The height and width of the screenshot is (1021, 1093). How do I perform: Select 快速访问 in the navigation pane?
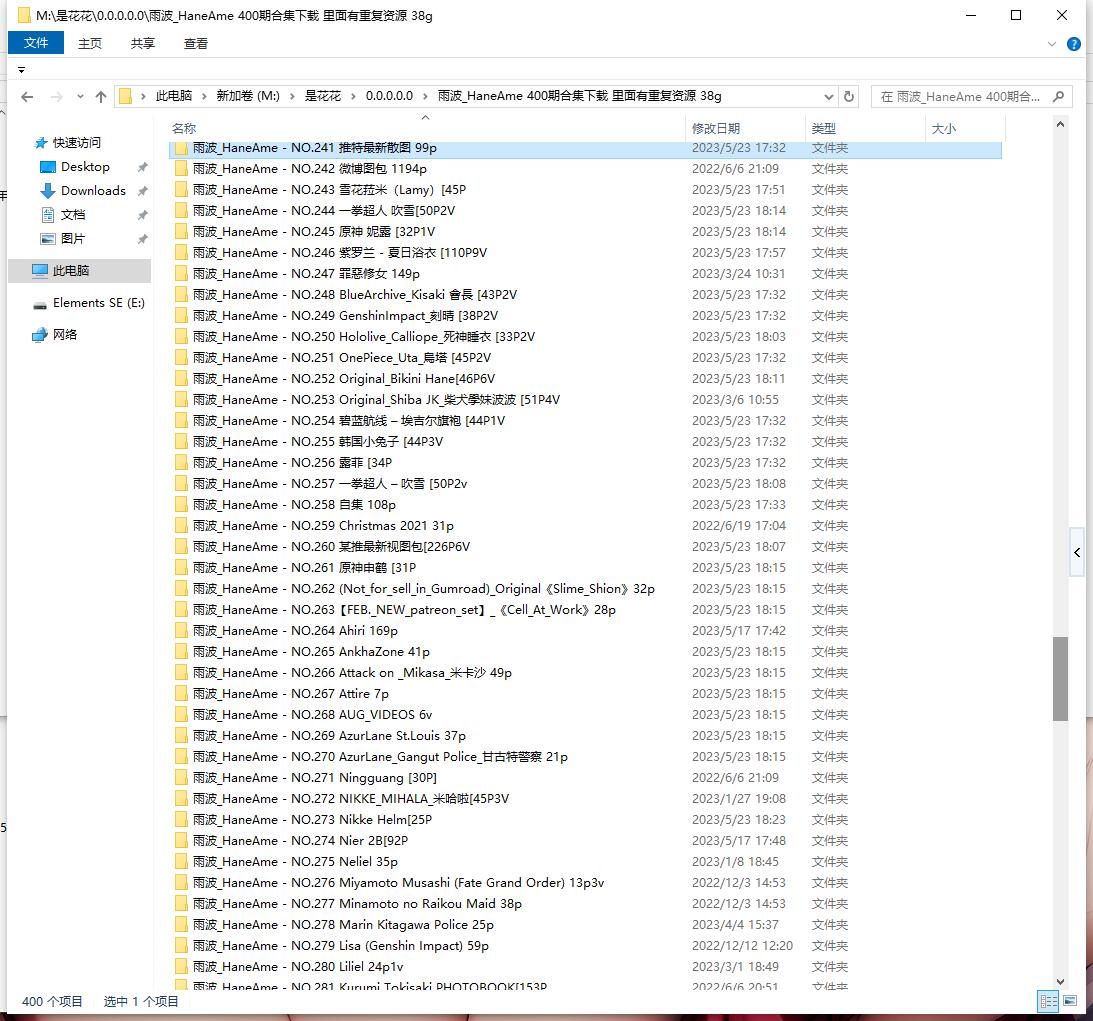77,143
